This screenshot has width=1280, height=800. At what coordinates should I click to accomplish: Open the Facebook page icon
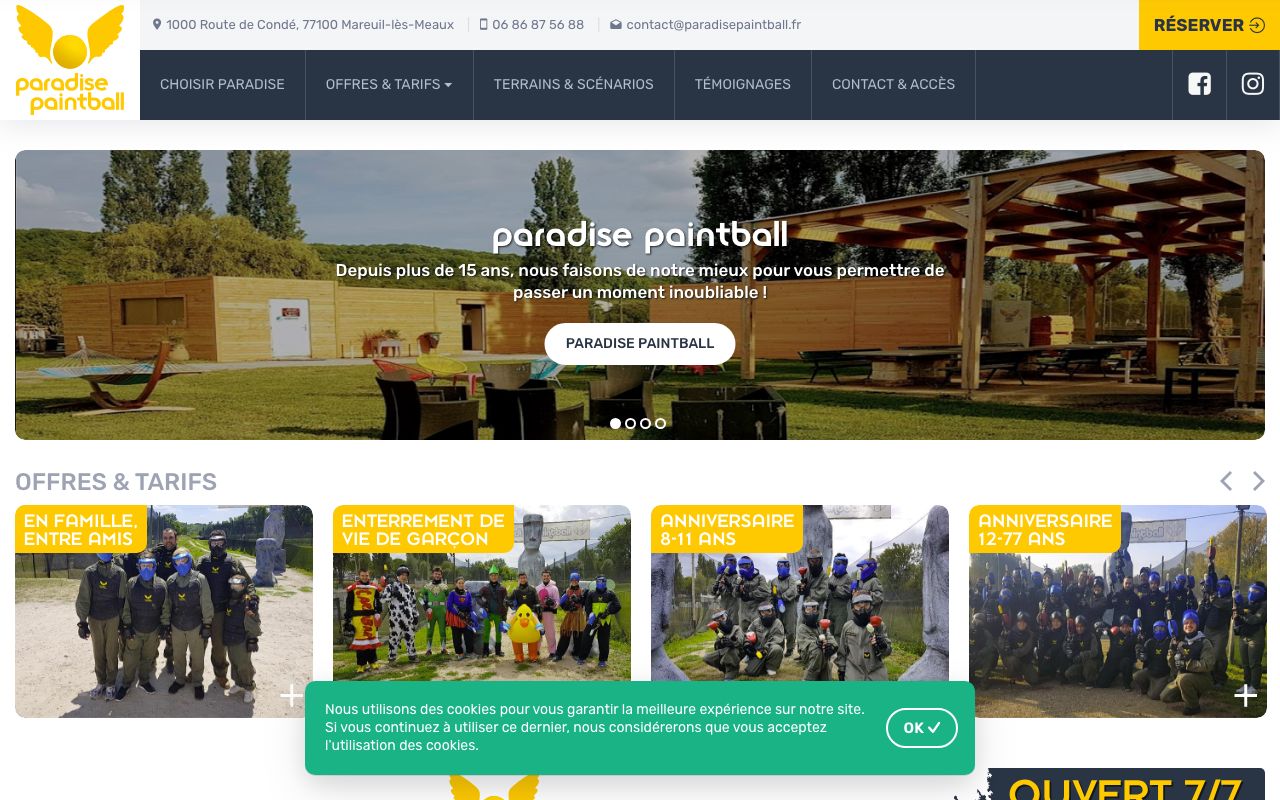(1199, 84)
